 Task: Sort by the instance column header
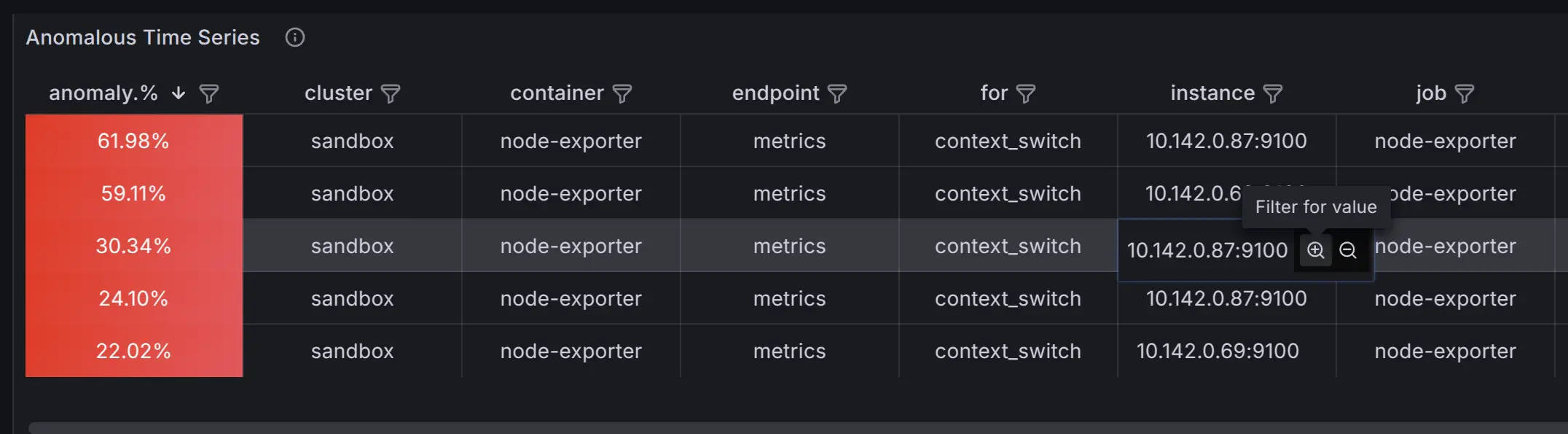point(1212,93)
